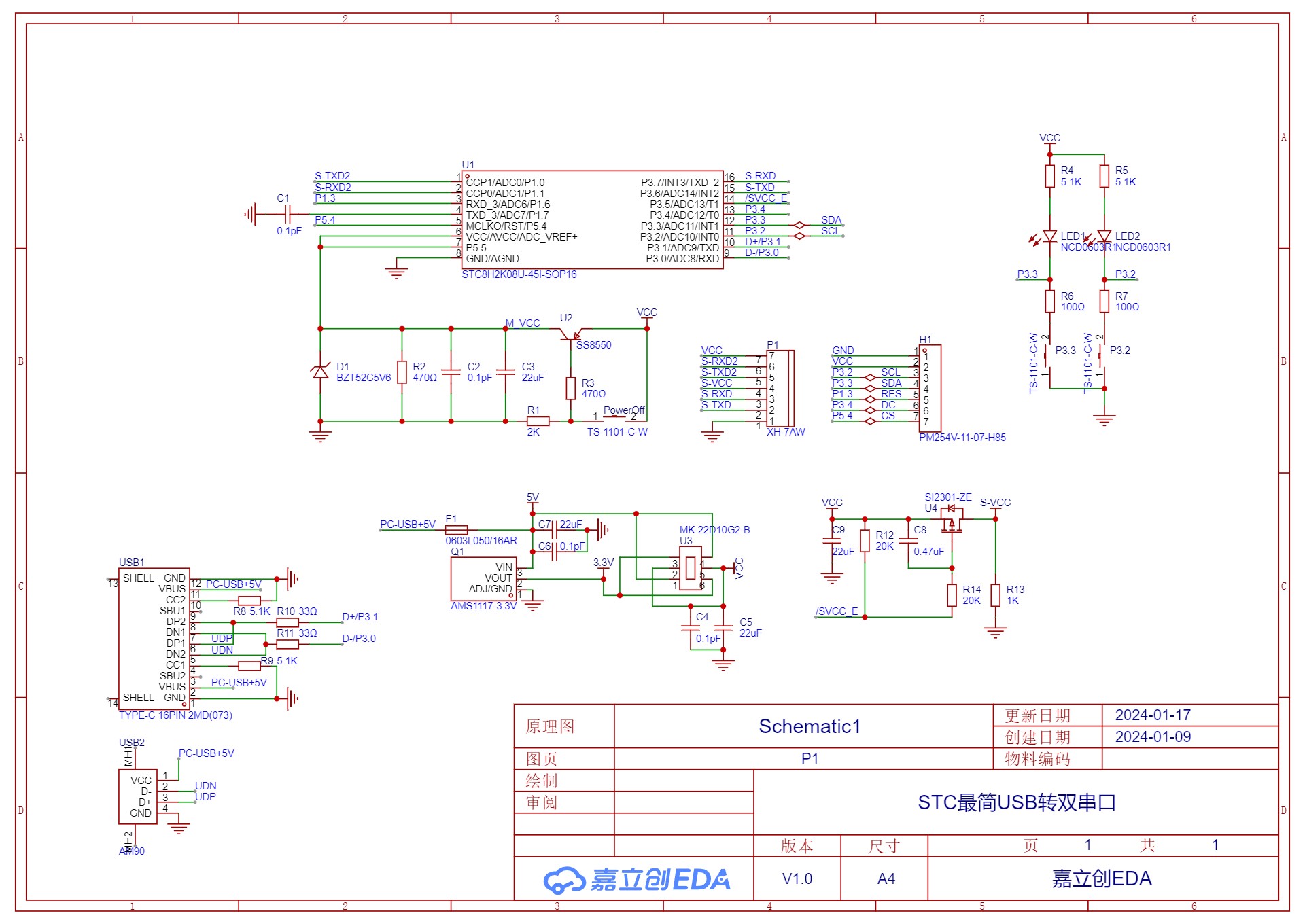Click 'TYPE-C 16PIN 2MD(073)' label

(x=175, y=715)
